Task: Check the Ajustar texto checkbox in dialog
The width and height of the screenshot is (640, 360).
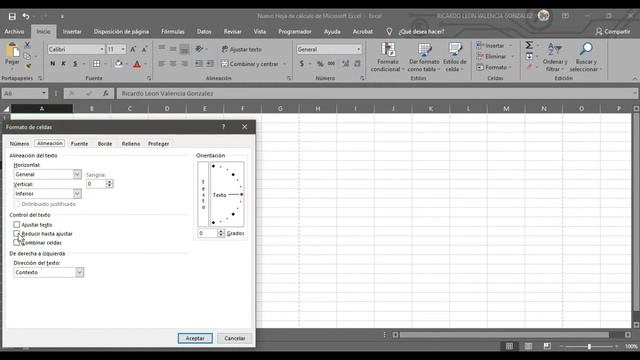Action: click(16, 224)
